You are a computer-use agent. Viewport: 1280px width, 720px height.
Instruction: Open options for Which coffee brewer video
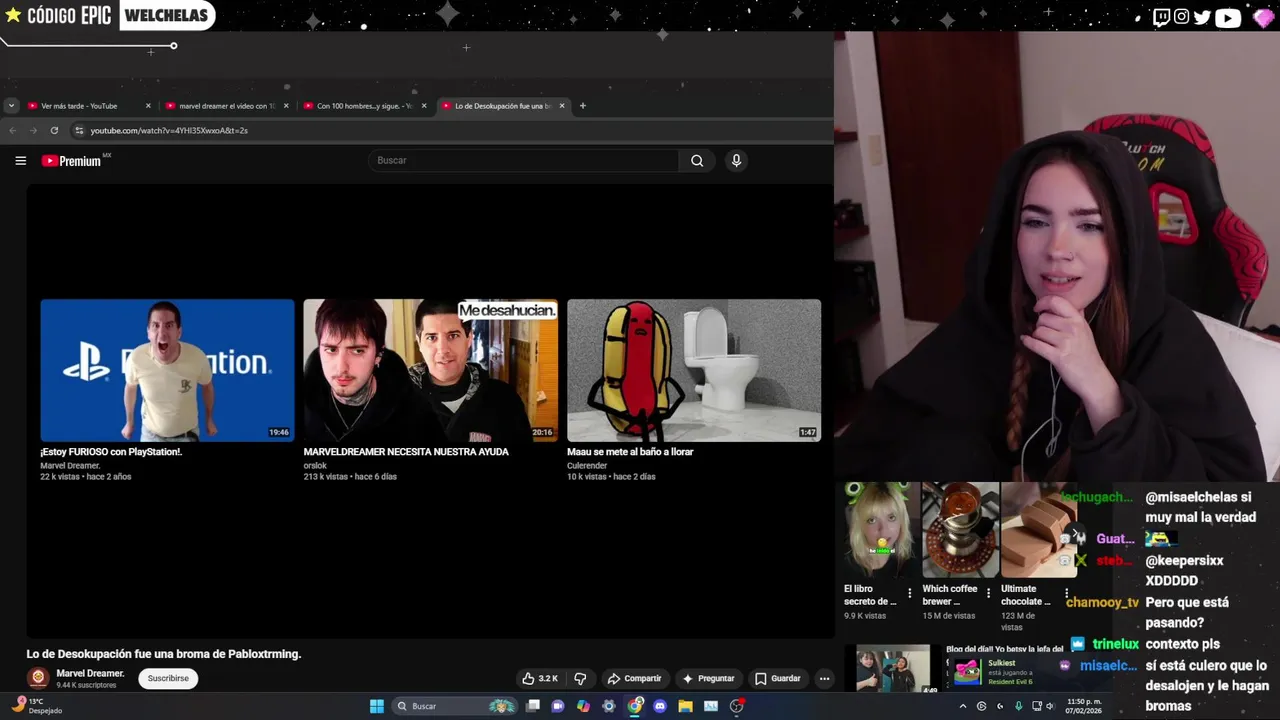click(988, 594)
